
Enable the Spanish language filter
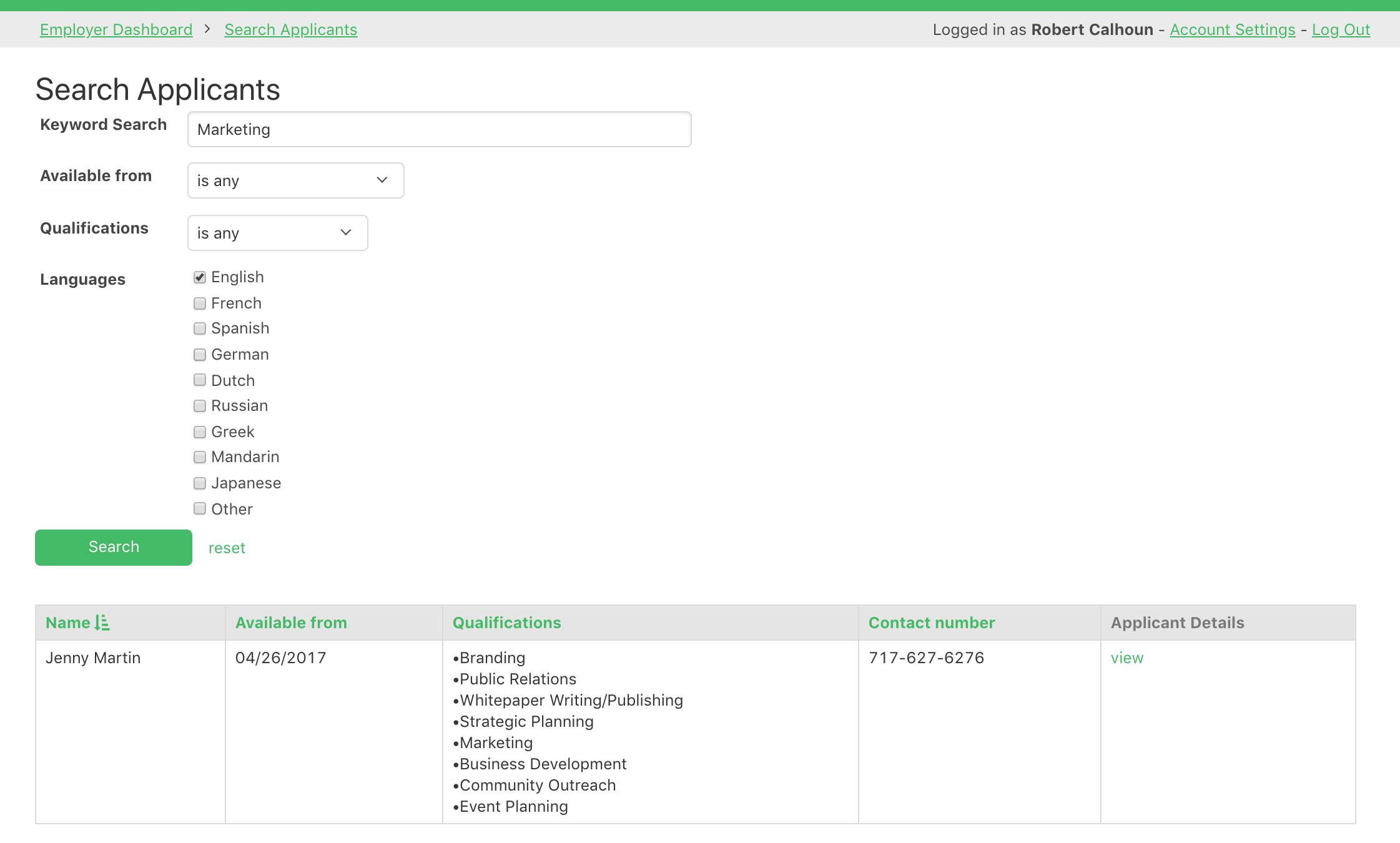[200, 328]
